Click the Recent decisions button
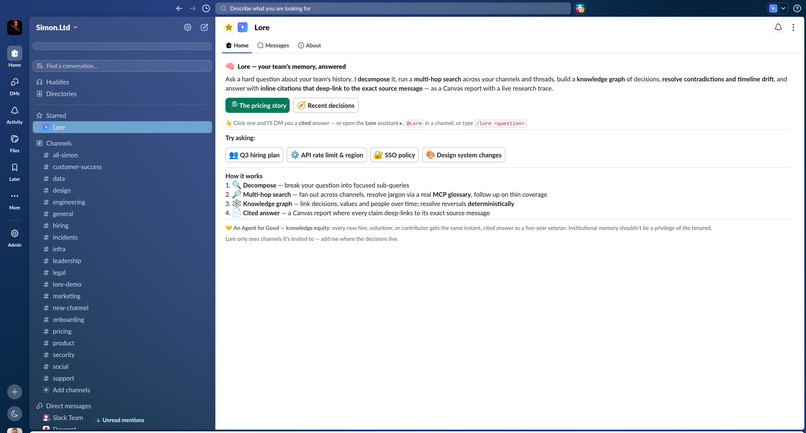806x433 pixels. 326,105
